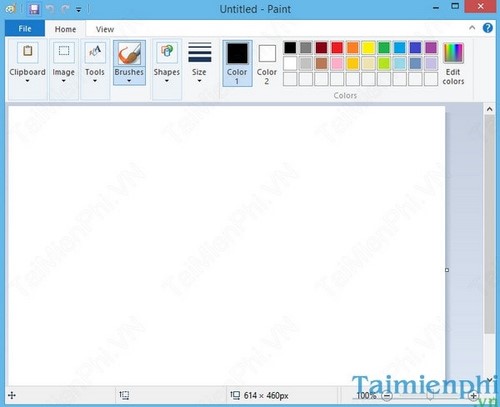
Task: Click the Redo arrow in title bar
Action: [x=65, y=9]
